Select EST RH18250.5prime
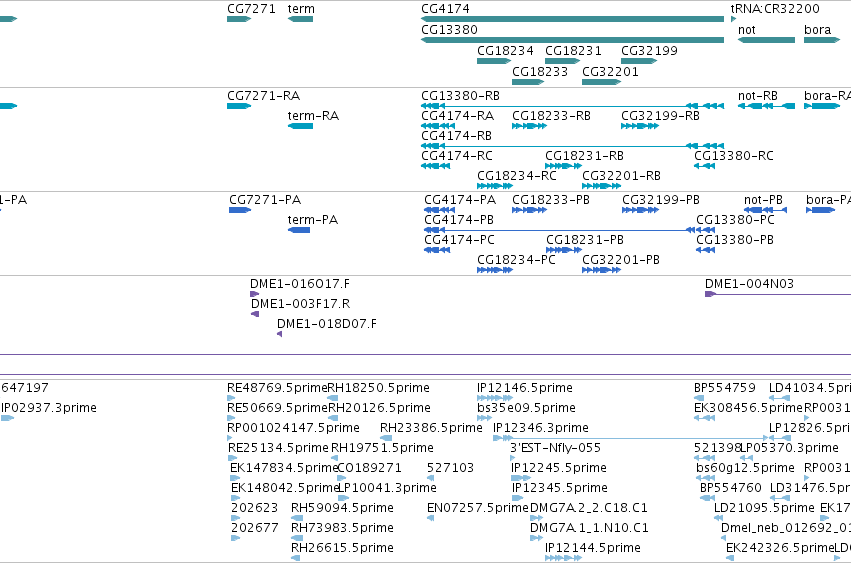This screenshot has width=851, height=563. point(379,389)
